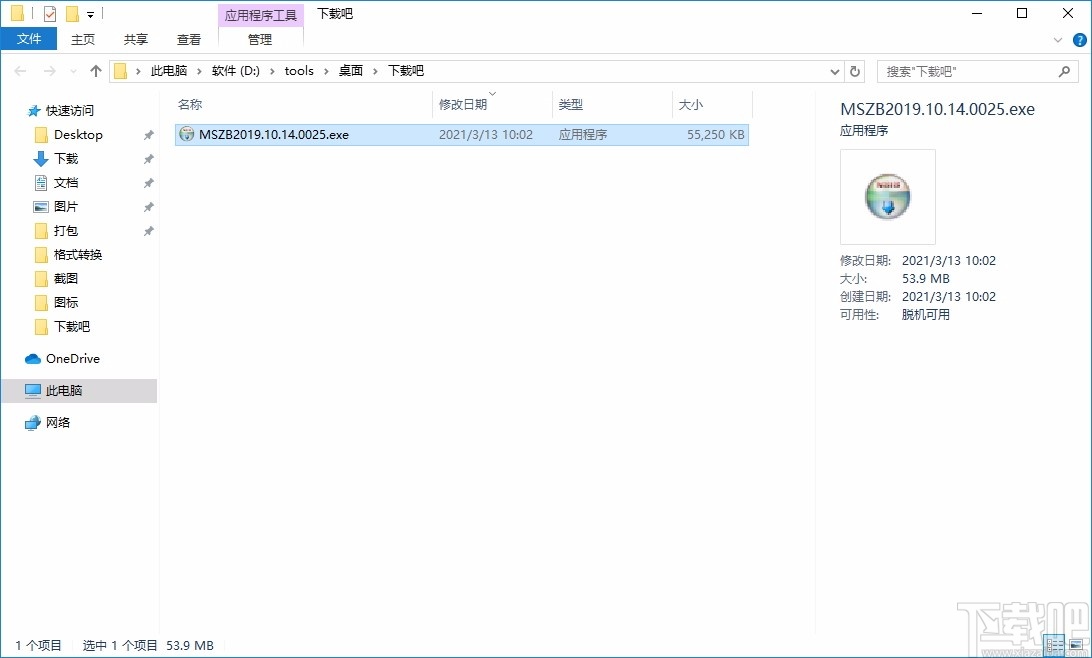Image resolution: width=1092 pixels, height=658 pixels.
Task: Sort by the 名称 column header
Action: 302,104
